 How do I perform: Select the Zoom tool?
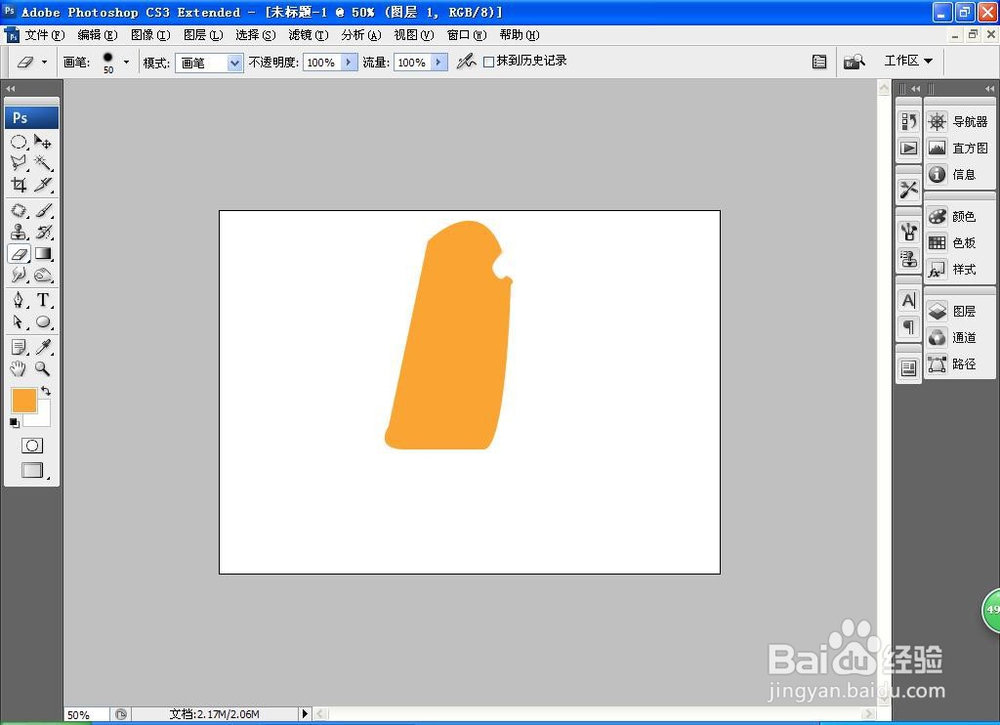[43, 369]
